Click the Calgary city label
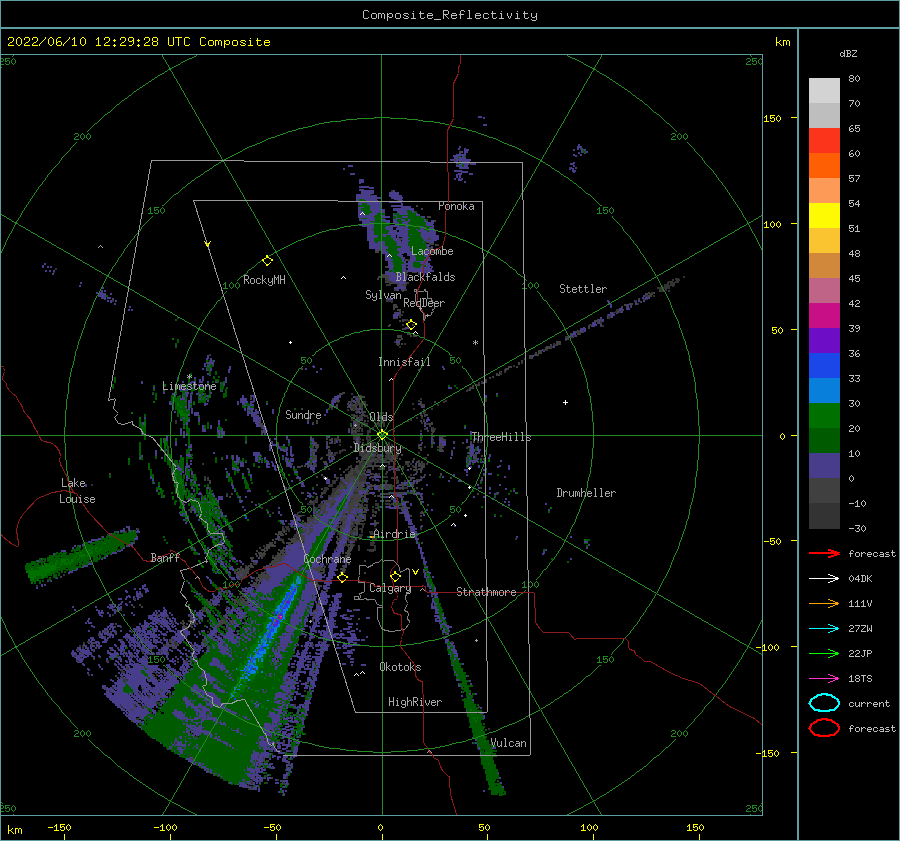Screen dimensions: 900x841 [390, 588]
